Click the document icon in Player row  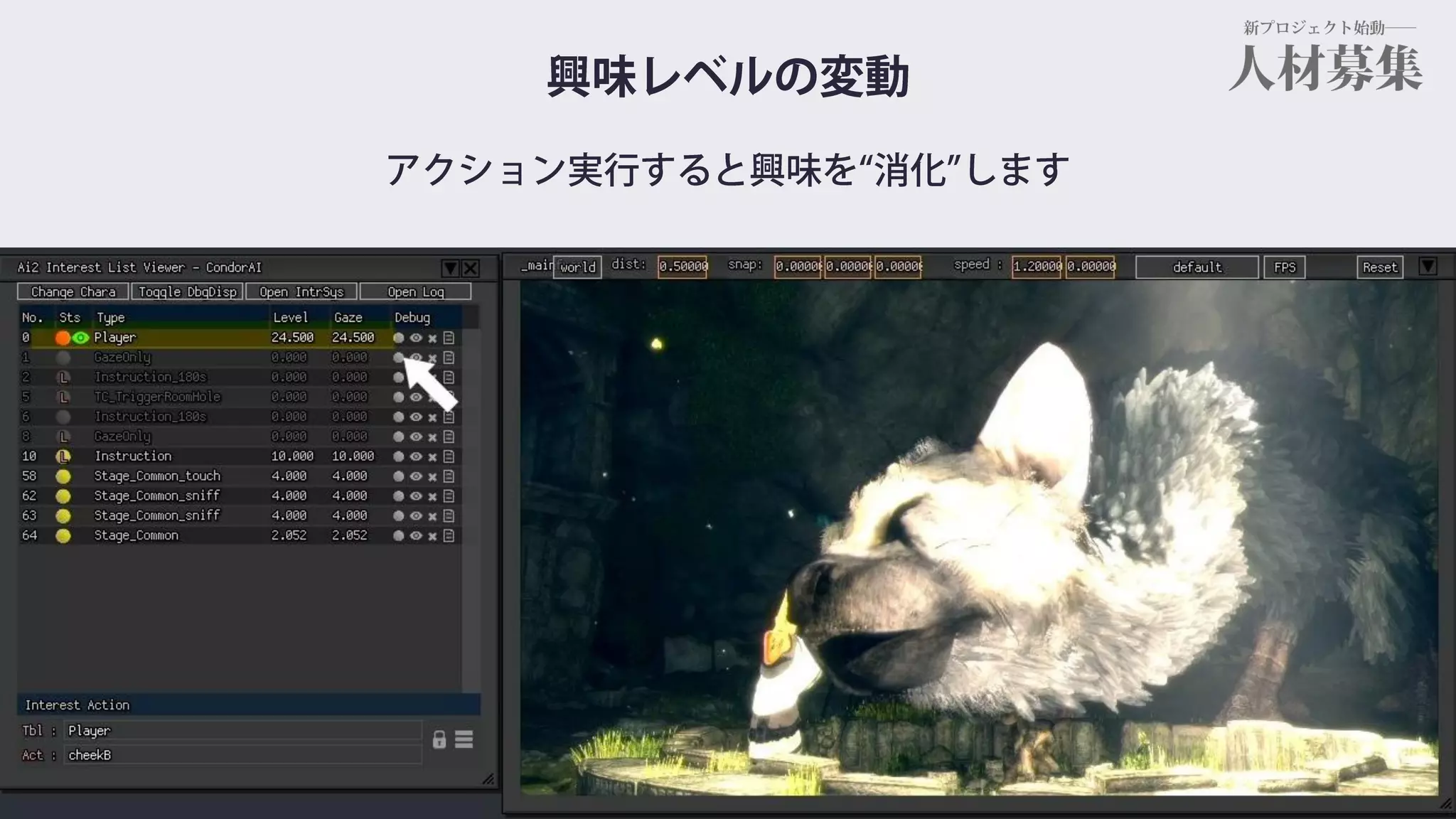point(449,338)
